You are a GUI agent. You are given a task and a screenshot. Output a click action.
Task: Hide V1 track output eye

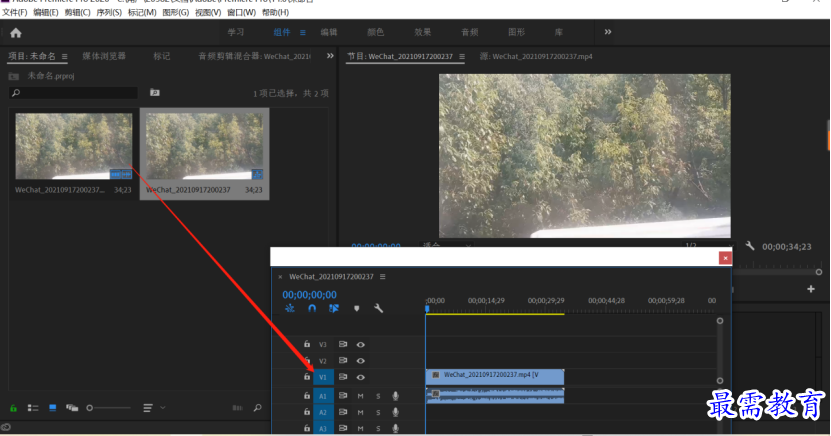[360, 377]
